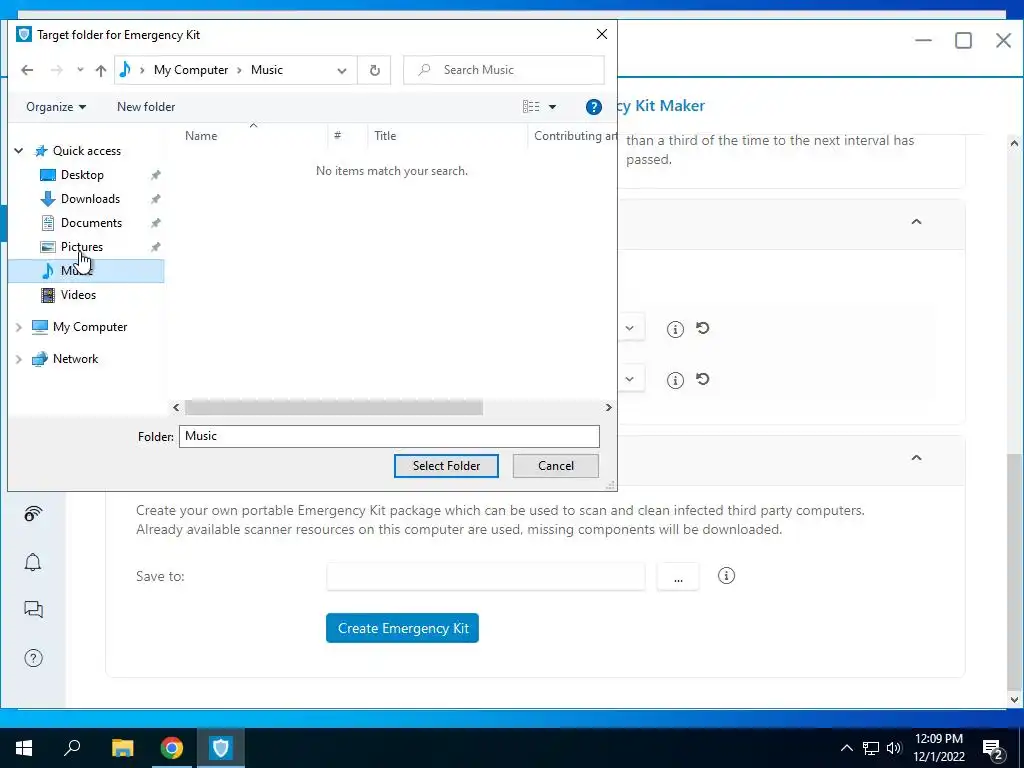Open notifications bell in the app sidebar
The width and height of the screenshot is (1024, 768).
point(33,562)
